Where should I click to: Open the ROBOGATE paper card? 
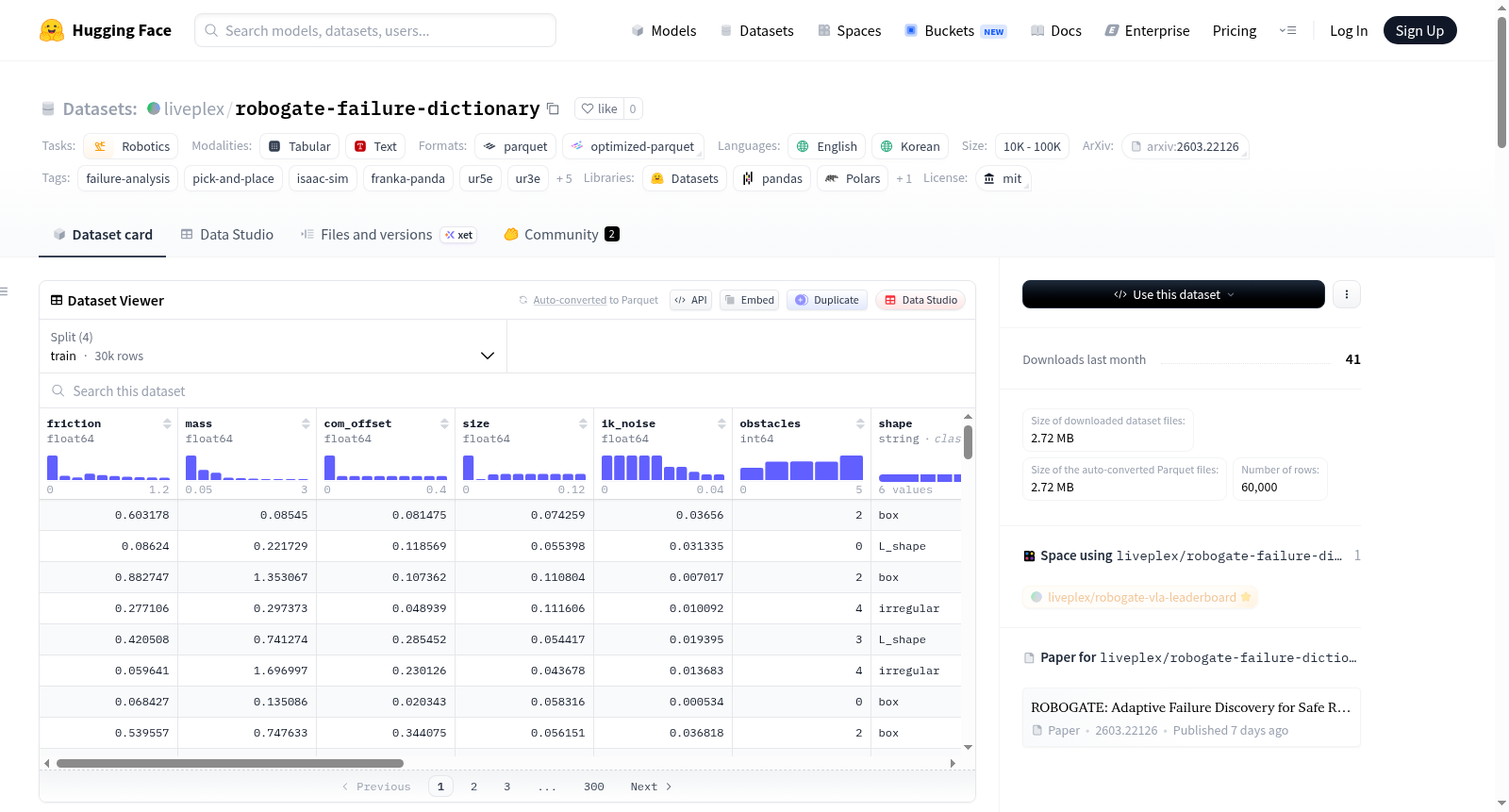click(x=1191, y=718)
